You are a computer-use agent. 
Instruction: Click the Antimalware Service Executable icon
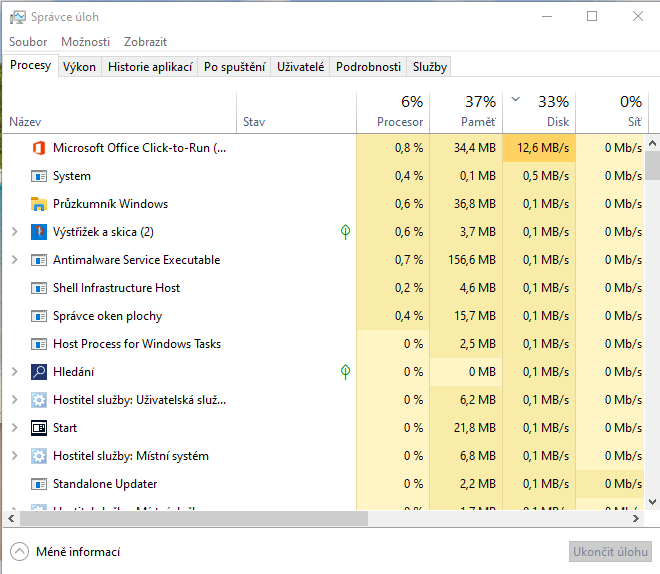point(39,260)
